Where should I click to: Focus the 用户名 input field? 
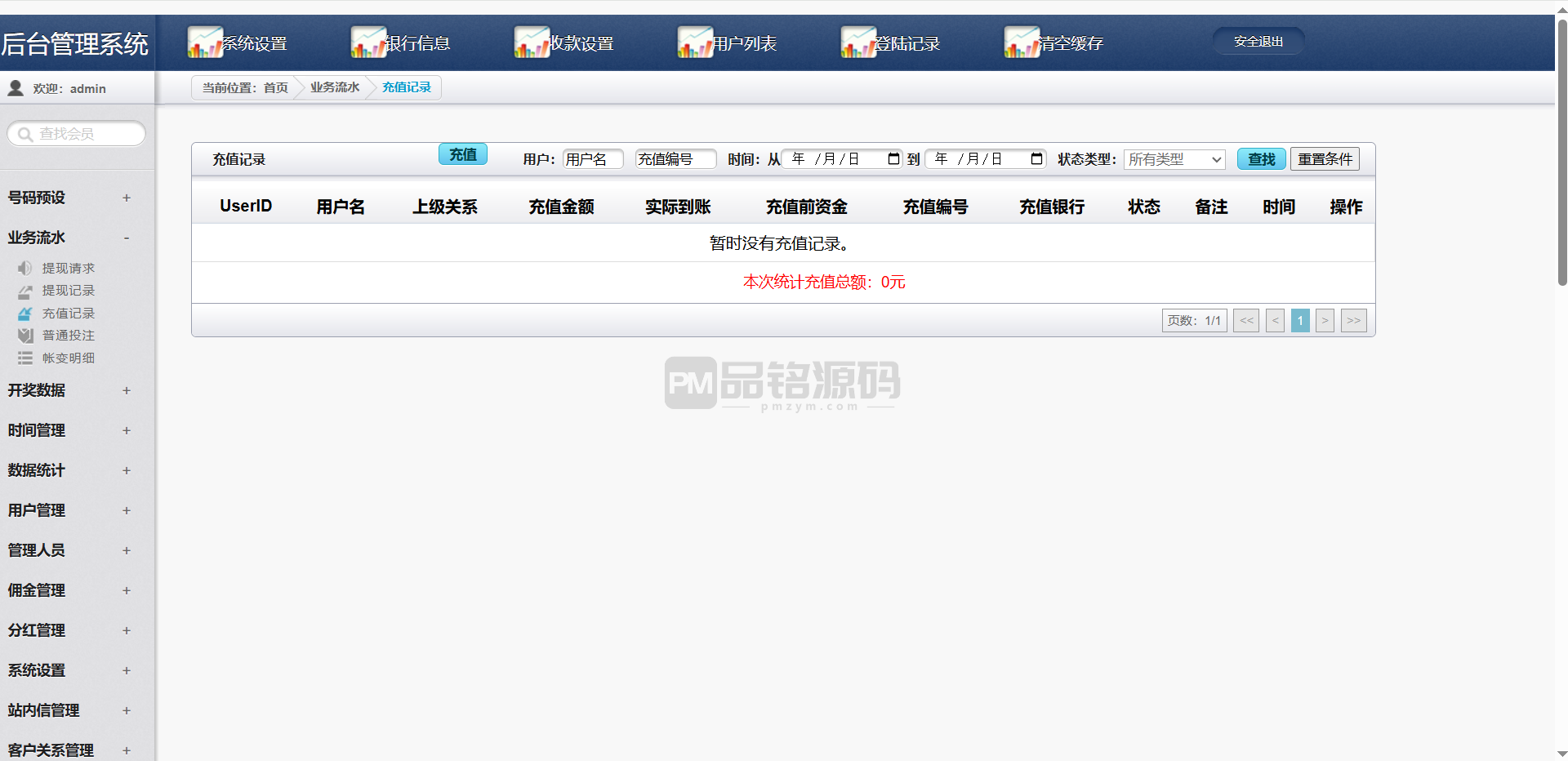593,159
